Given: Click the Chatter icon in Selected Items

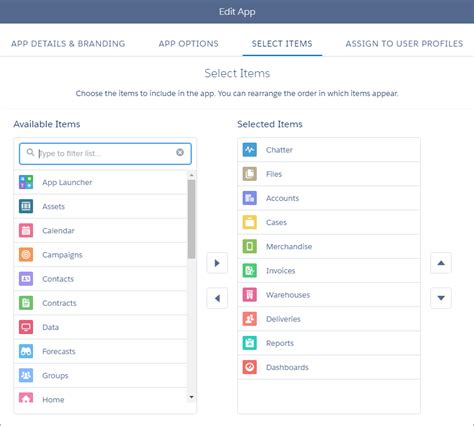Looking at the screenshot, I should coord(250,150).
